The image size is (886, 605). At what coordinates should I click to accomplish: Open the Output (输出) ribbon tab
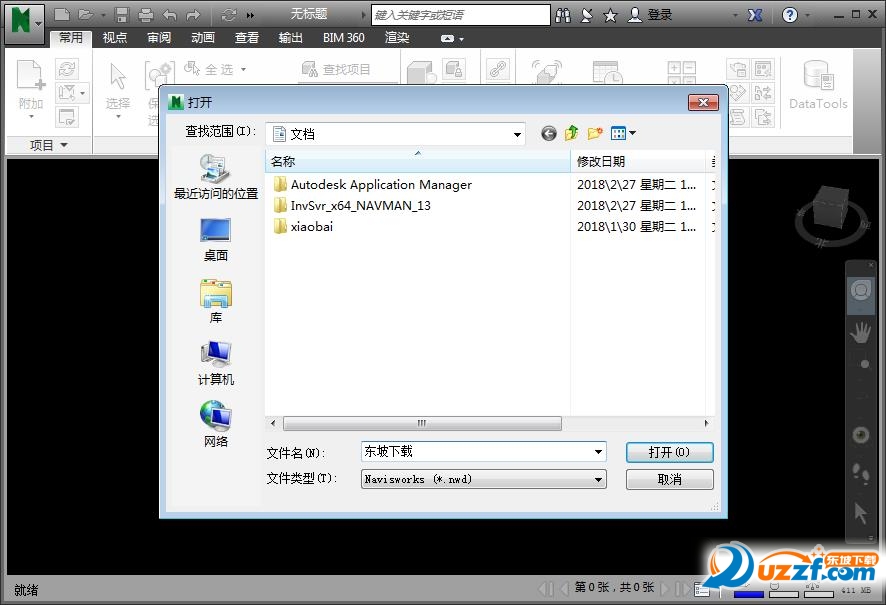pos(290,37)
